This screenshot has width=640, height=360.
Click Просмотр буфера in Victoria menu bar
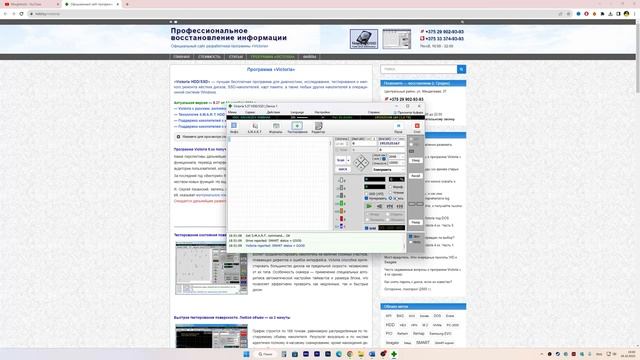pyautogui.click(x=408, y=112)
